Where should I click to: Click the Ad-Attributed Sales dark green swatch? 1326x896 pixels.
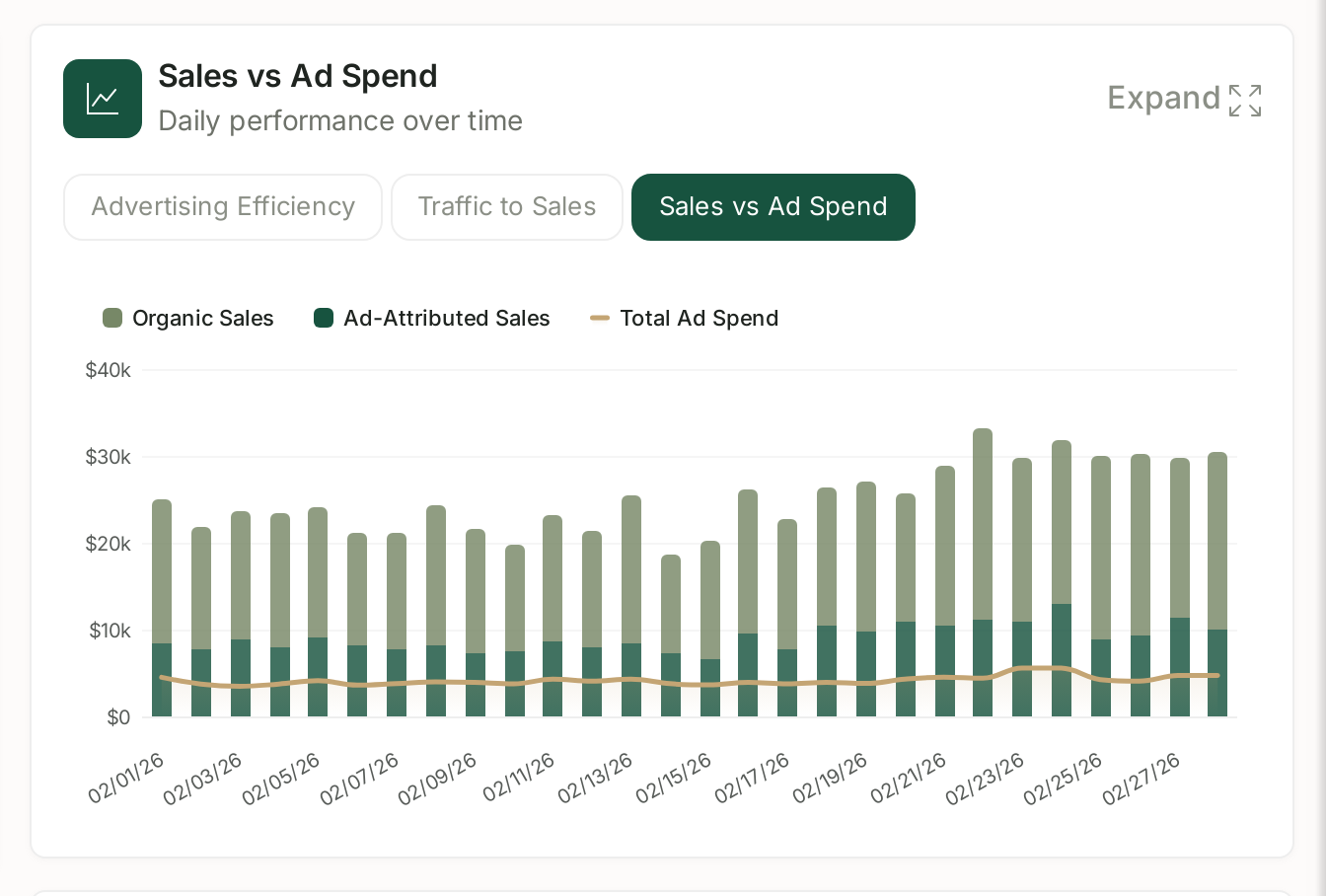click(x=324, y=318)
